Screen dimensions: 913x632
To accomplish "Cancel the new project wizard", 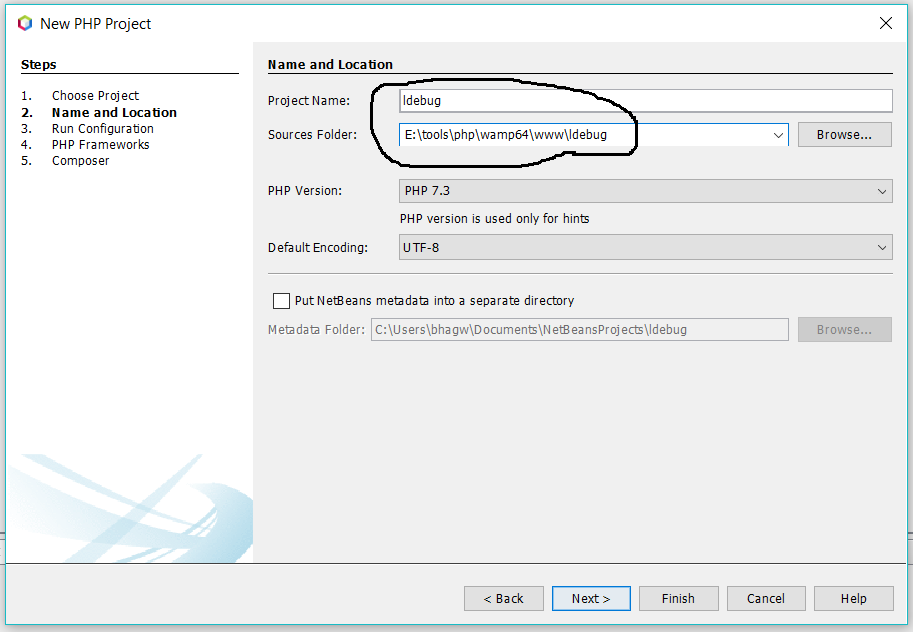I will click(766, 598).
